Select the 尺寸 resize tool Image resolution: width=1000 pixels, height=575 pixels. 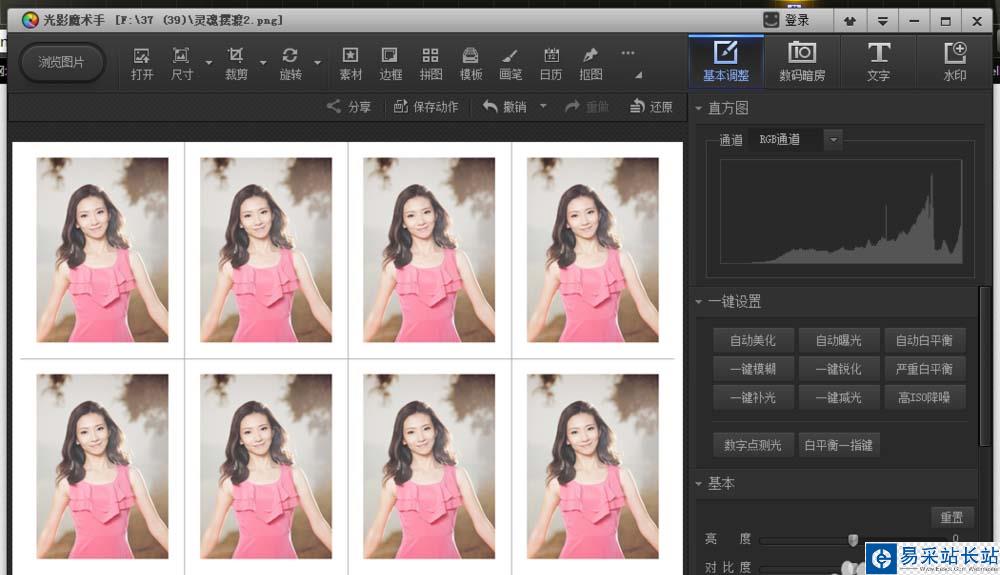182,64
